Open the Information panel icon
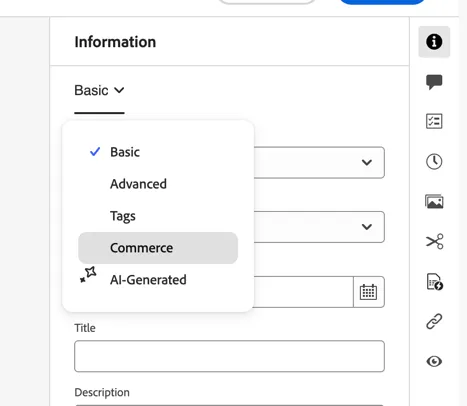Image resolution: width=467 pixels, height=406 pixels. pos(434,42)
